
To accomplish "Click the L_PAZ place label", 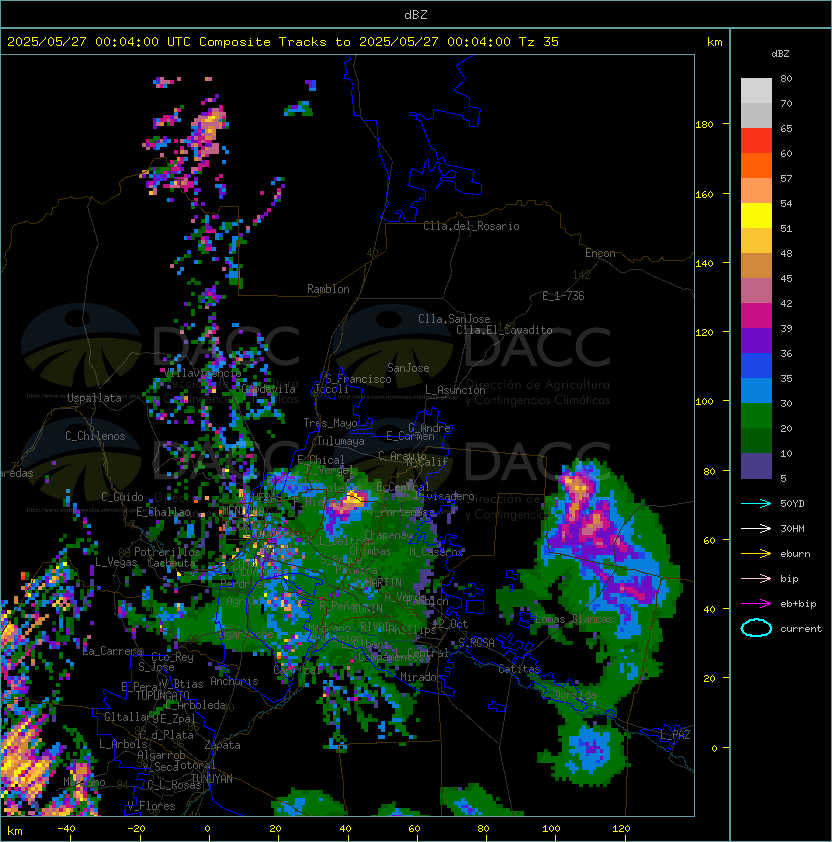I will pyautogui.click(x=675, y=735).
